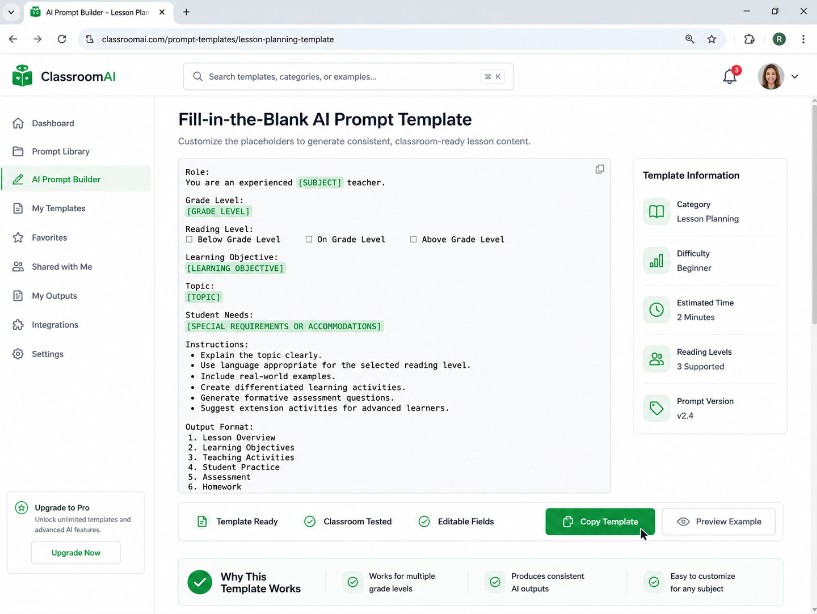Click the Favorites star icon
This screenshot has height=614, width=817.
pos(18,238)
